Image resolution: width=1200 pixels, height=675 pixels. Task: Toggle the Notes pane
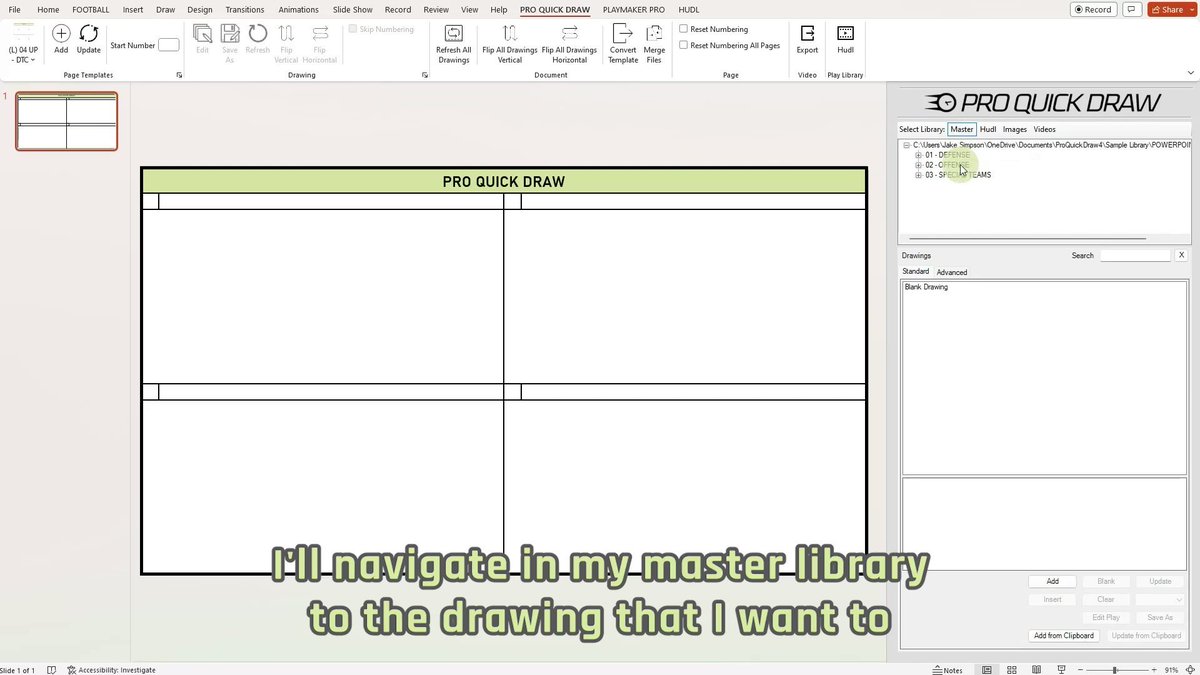pos(947,670)
